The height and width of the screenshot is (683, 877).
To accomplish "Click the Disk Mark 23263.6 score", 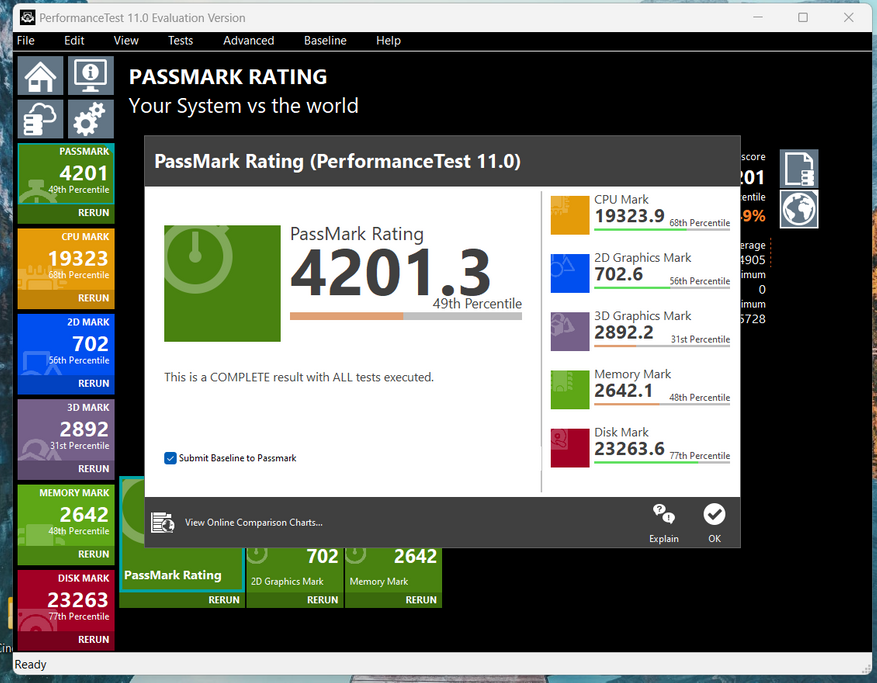I will pos(629,449).
